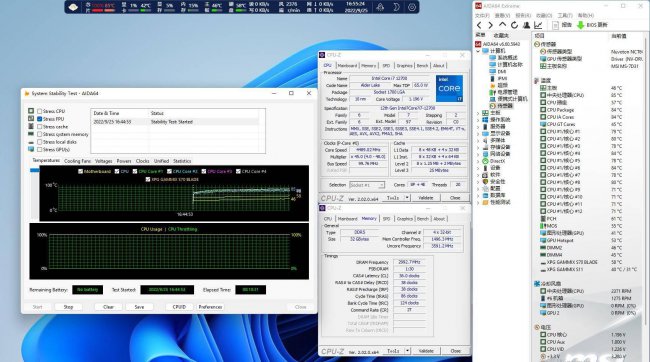Switch to Cooling Fans tab in Stability Test
The image size is (650, 362).
click(78, 161)
